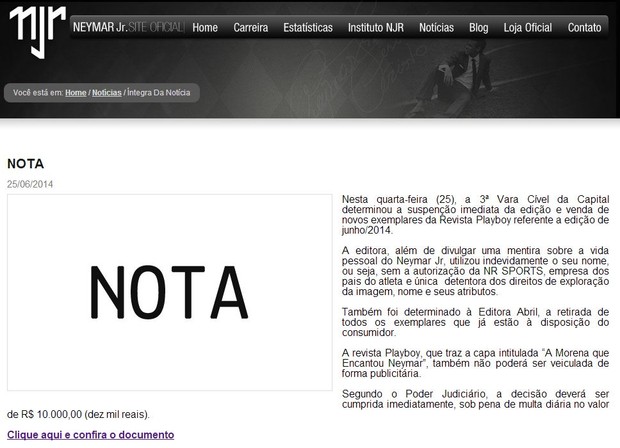Click the Home breadcrumb link
Image resolution: width=620 pixels, height=448 pixels.
pos(76,92)
